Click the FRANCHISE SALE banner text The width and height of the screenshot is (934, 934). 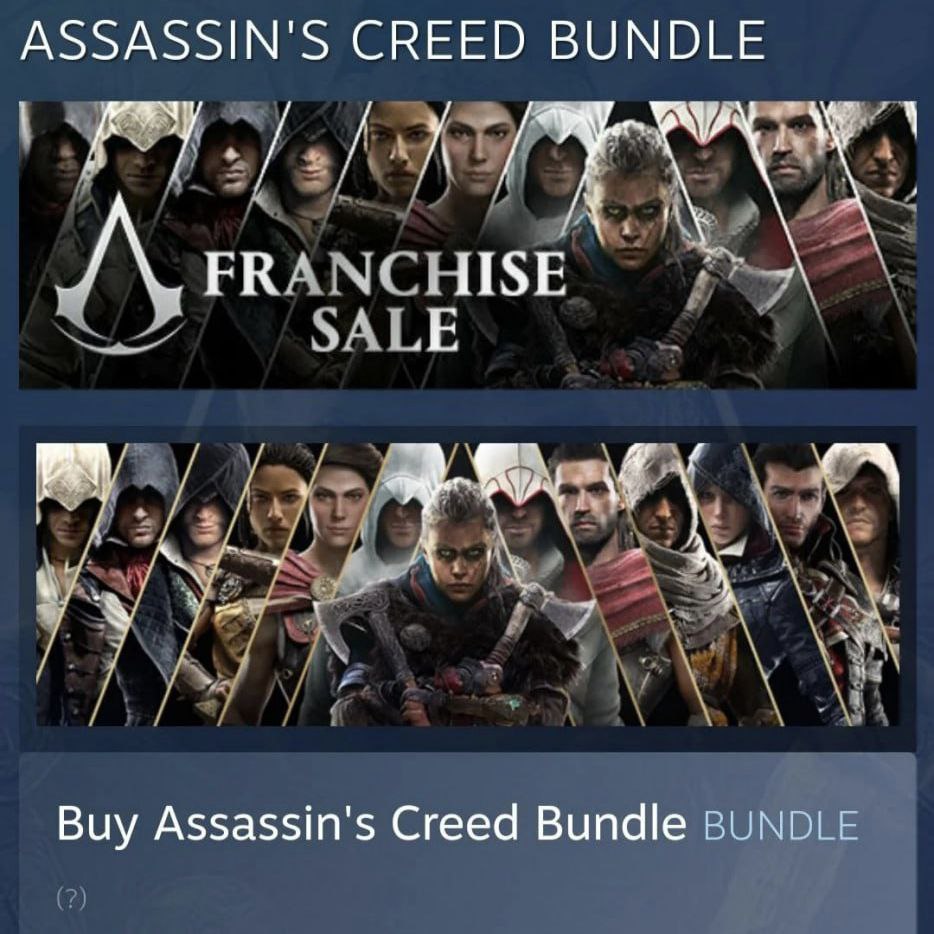(385, 301)
